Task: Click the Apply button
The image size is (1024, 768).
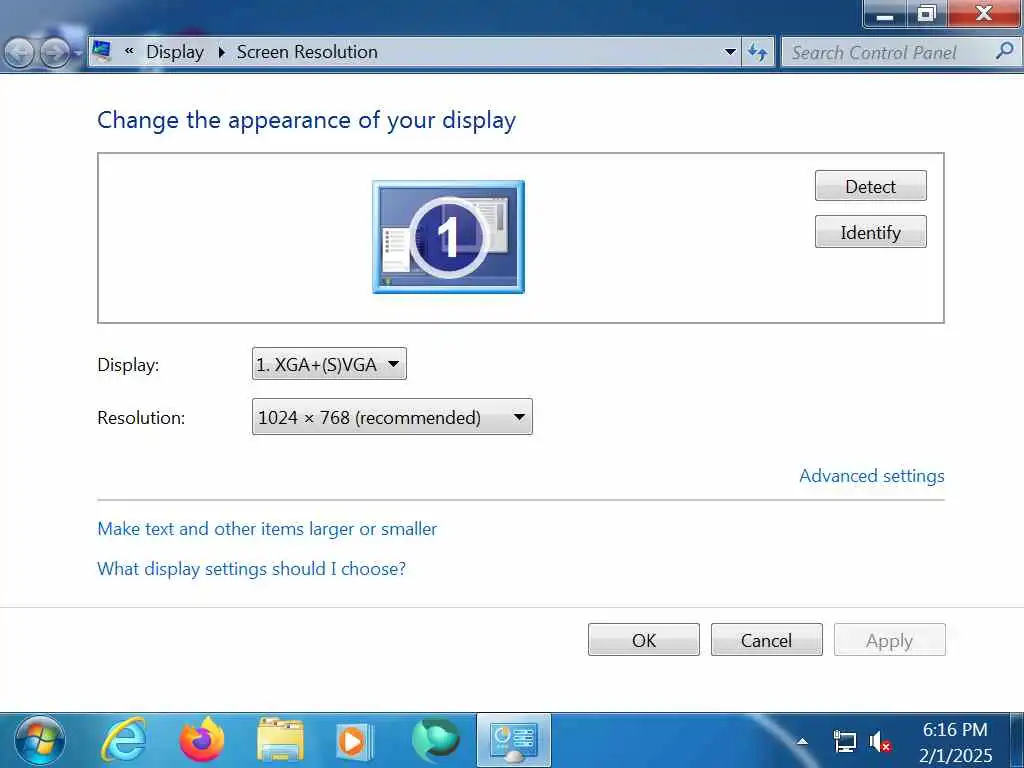Action: [889, 639]
